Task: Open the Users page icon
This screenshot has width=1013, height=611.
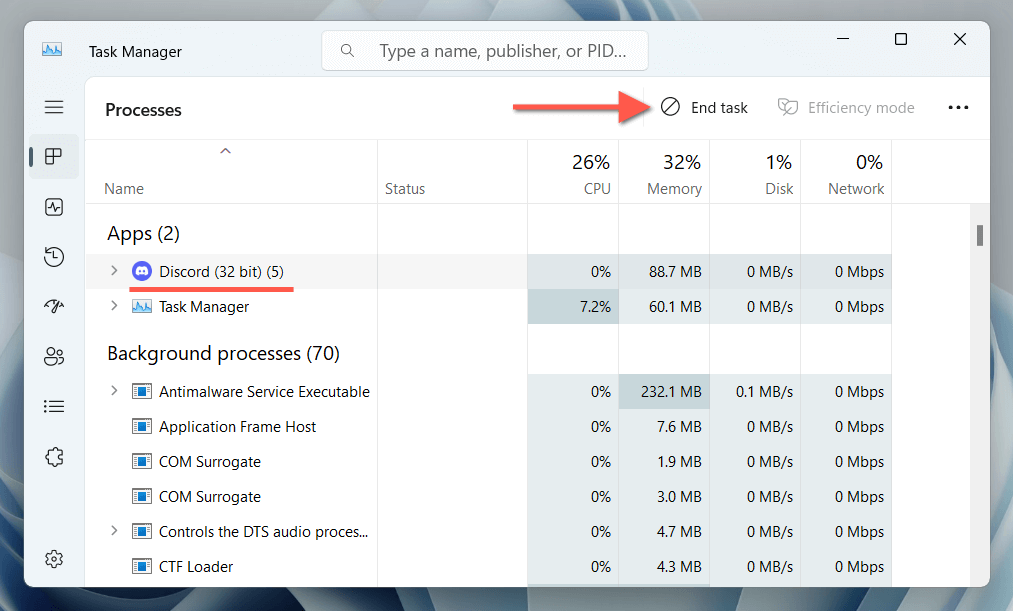Action: [x=54, y=357]
